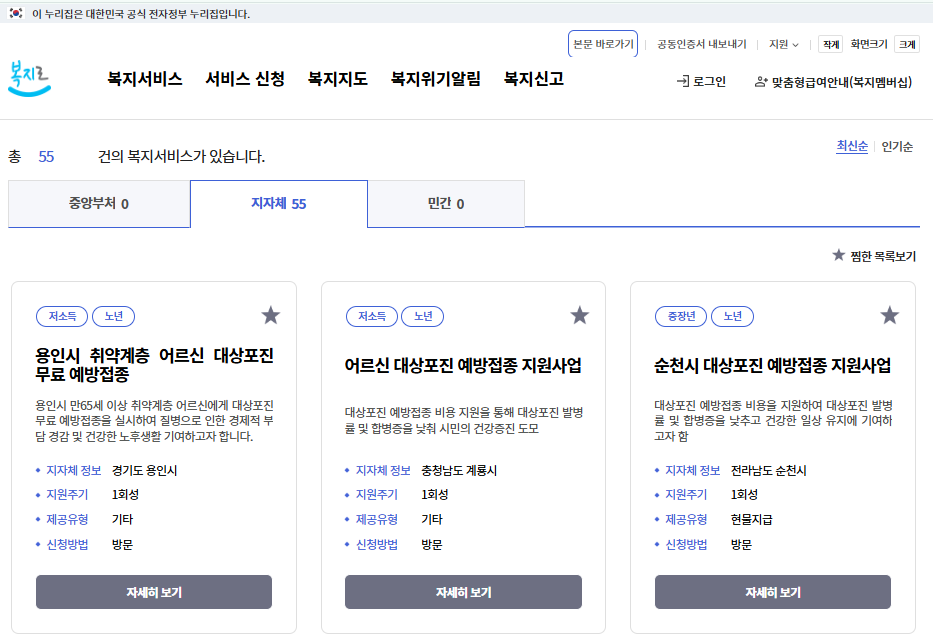
Task: Toggle the bookmark star on 용인시 card
Action: click(270, 315)
